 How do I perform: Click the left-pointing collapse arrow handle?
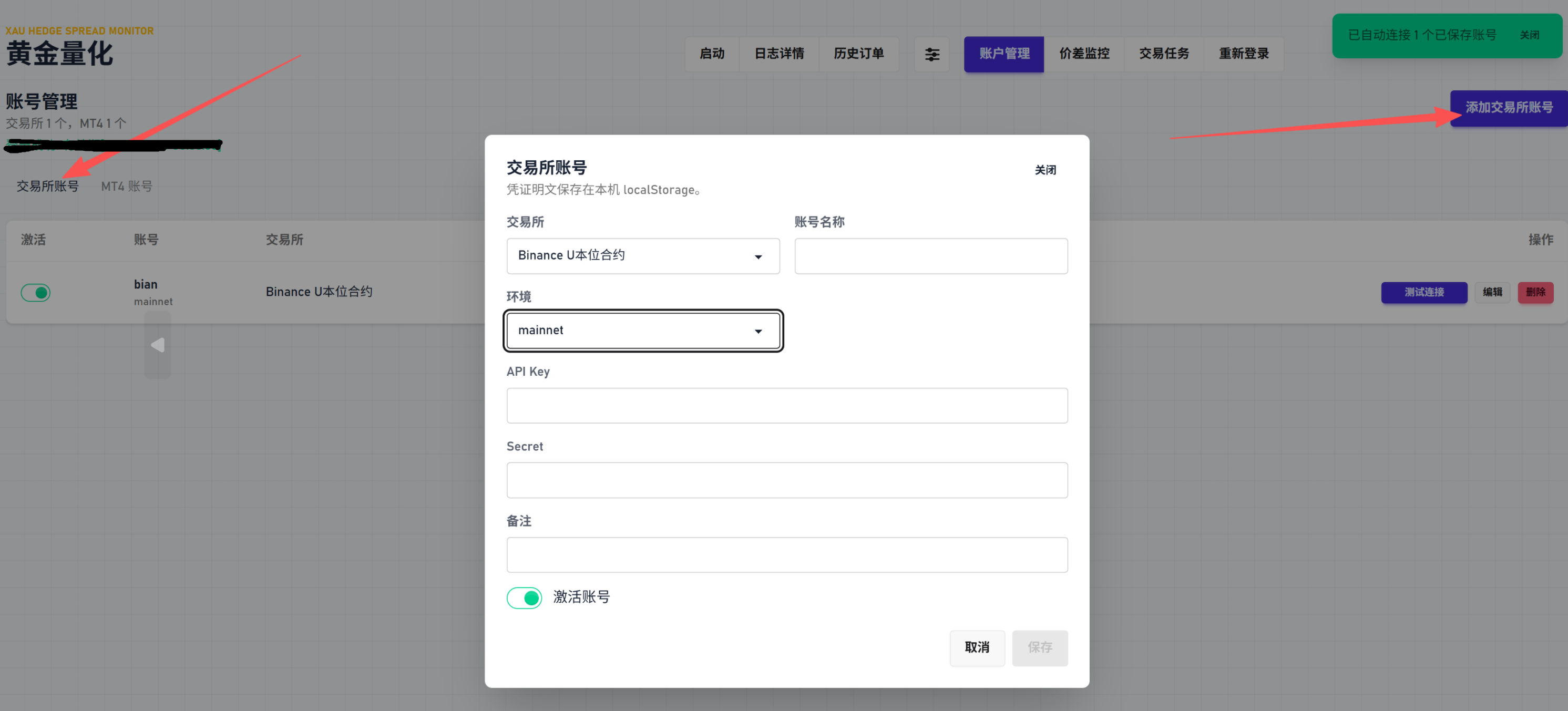click(x=158, y=345)
